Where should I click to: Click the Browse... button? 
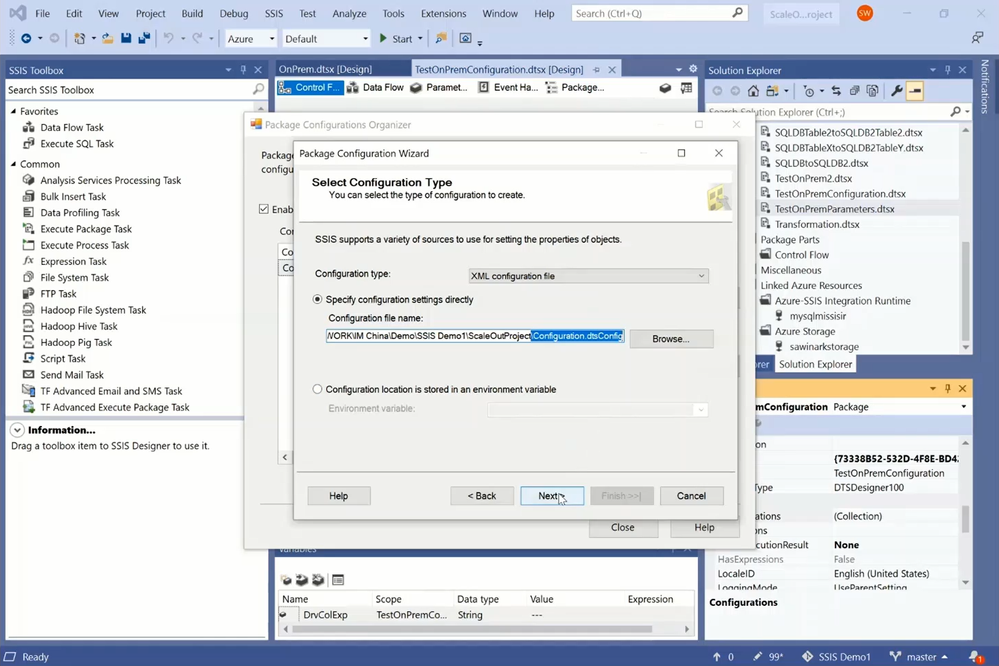click(671, 339)
